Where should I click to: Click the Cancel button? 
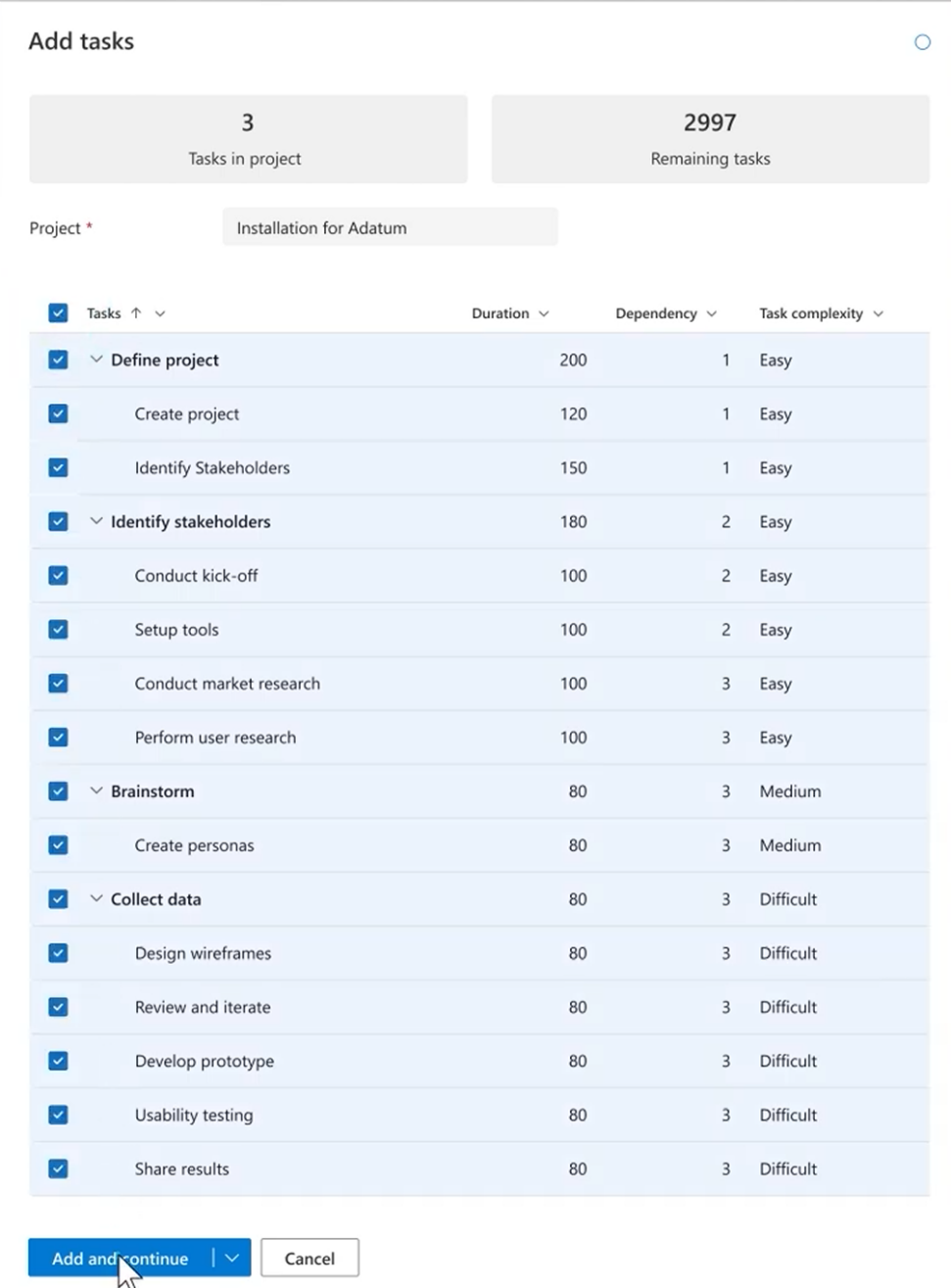coord(309,1259)
